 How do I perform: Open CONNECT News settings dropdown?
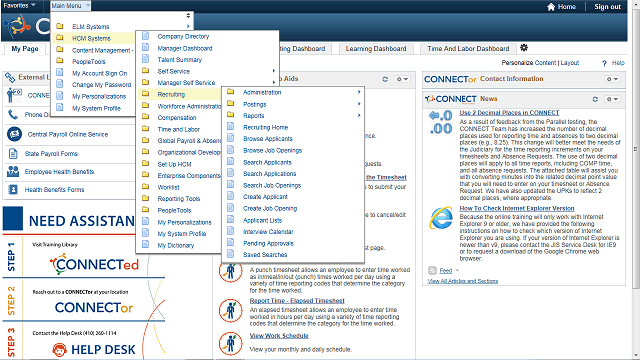click(x=612, y=99)
